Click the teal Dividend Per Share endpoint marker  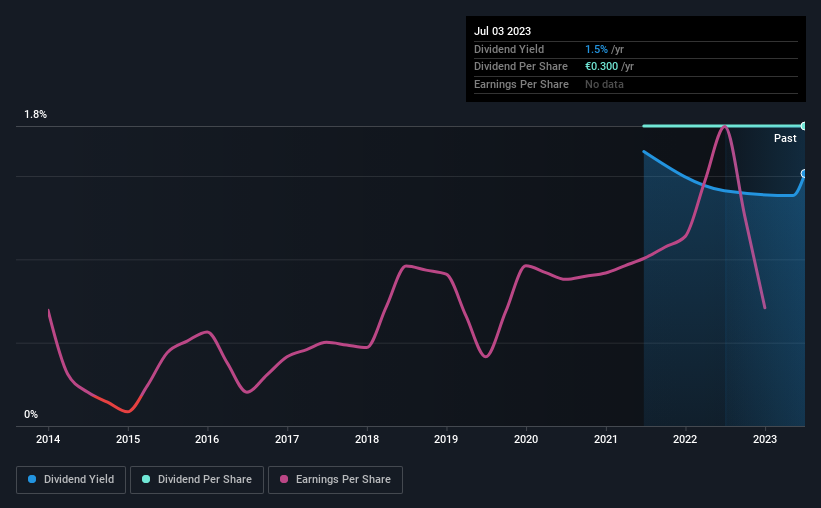803,126
